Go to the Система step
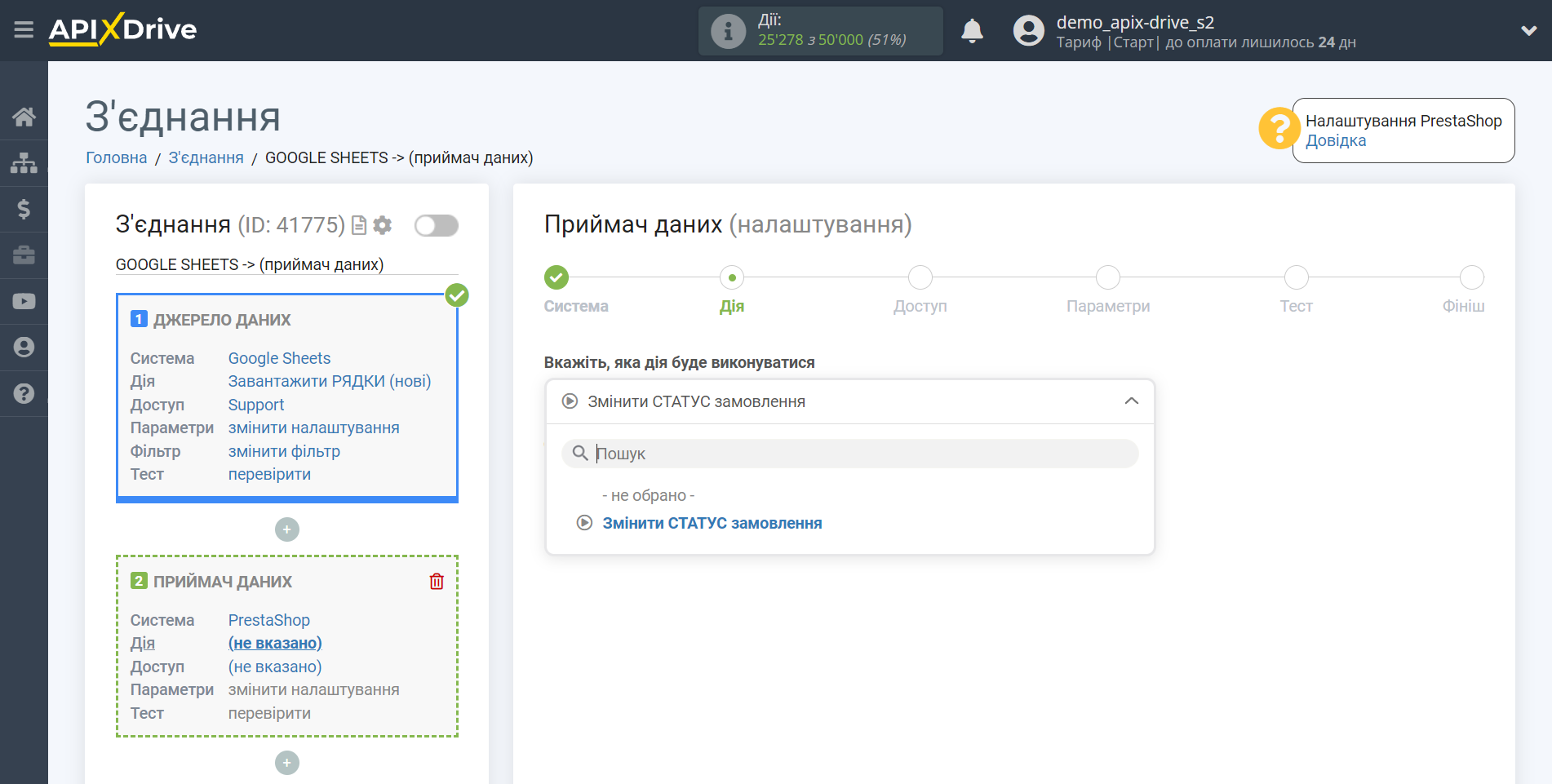 (557, 277)
